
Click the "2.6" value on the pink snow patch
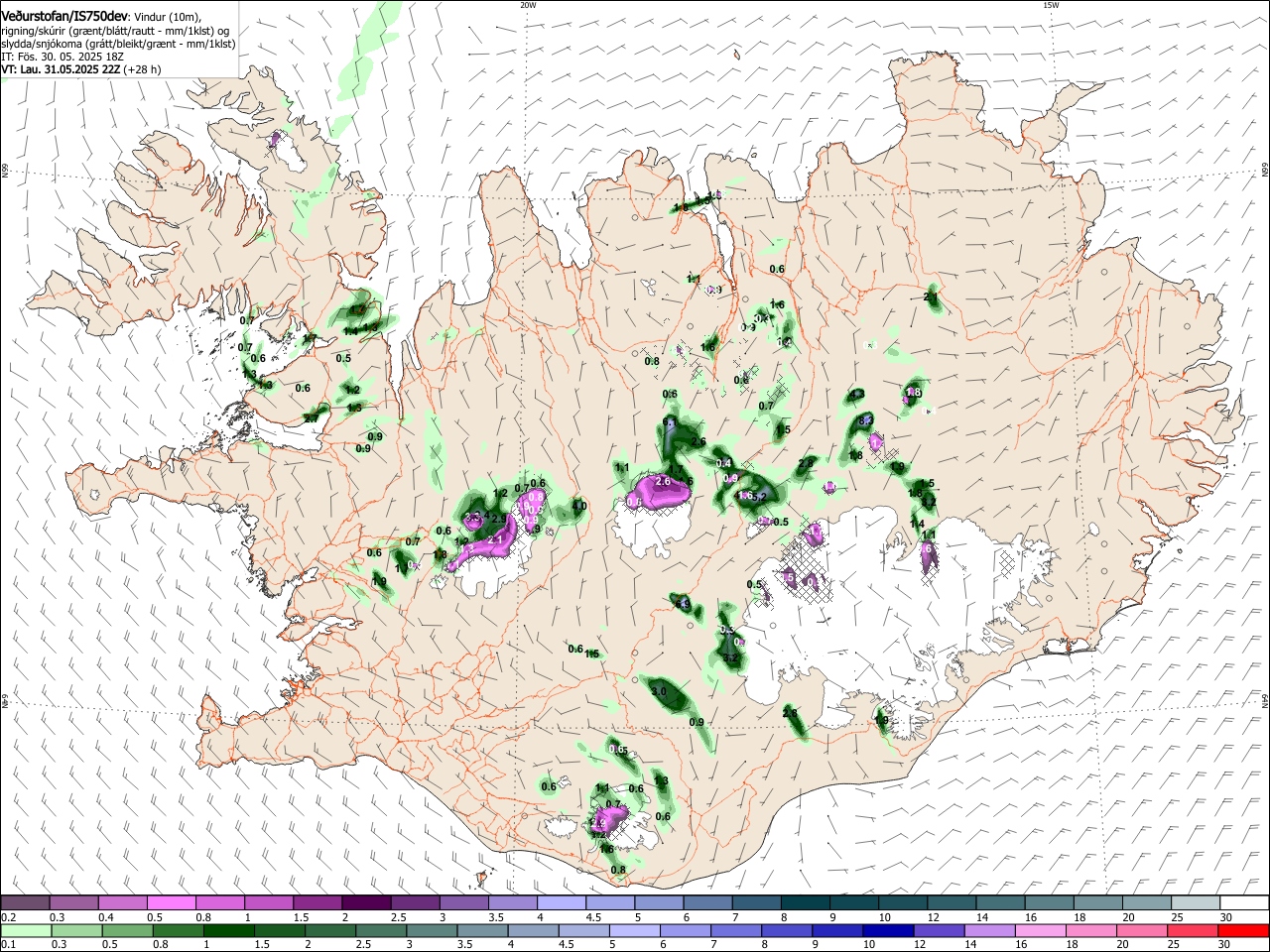[664, 481]
